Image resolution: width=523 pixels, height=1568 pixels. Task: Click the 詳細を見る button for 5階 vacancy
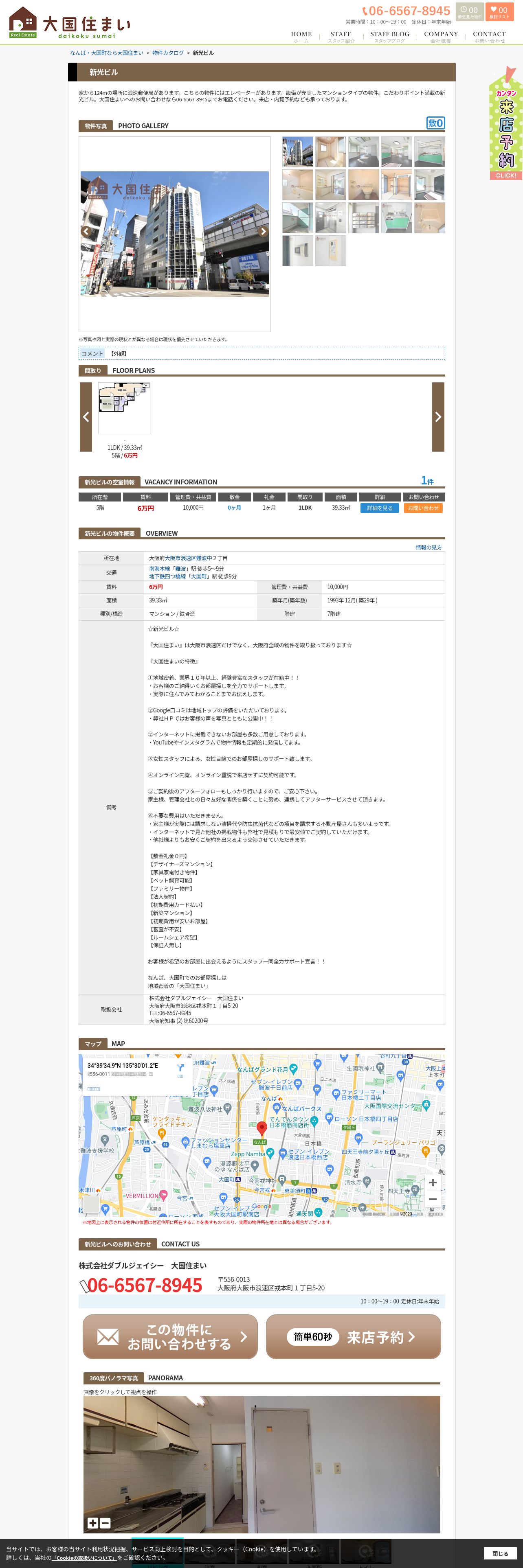(380, 508)
